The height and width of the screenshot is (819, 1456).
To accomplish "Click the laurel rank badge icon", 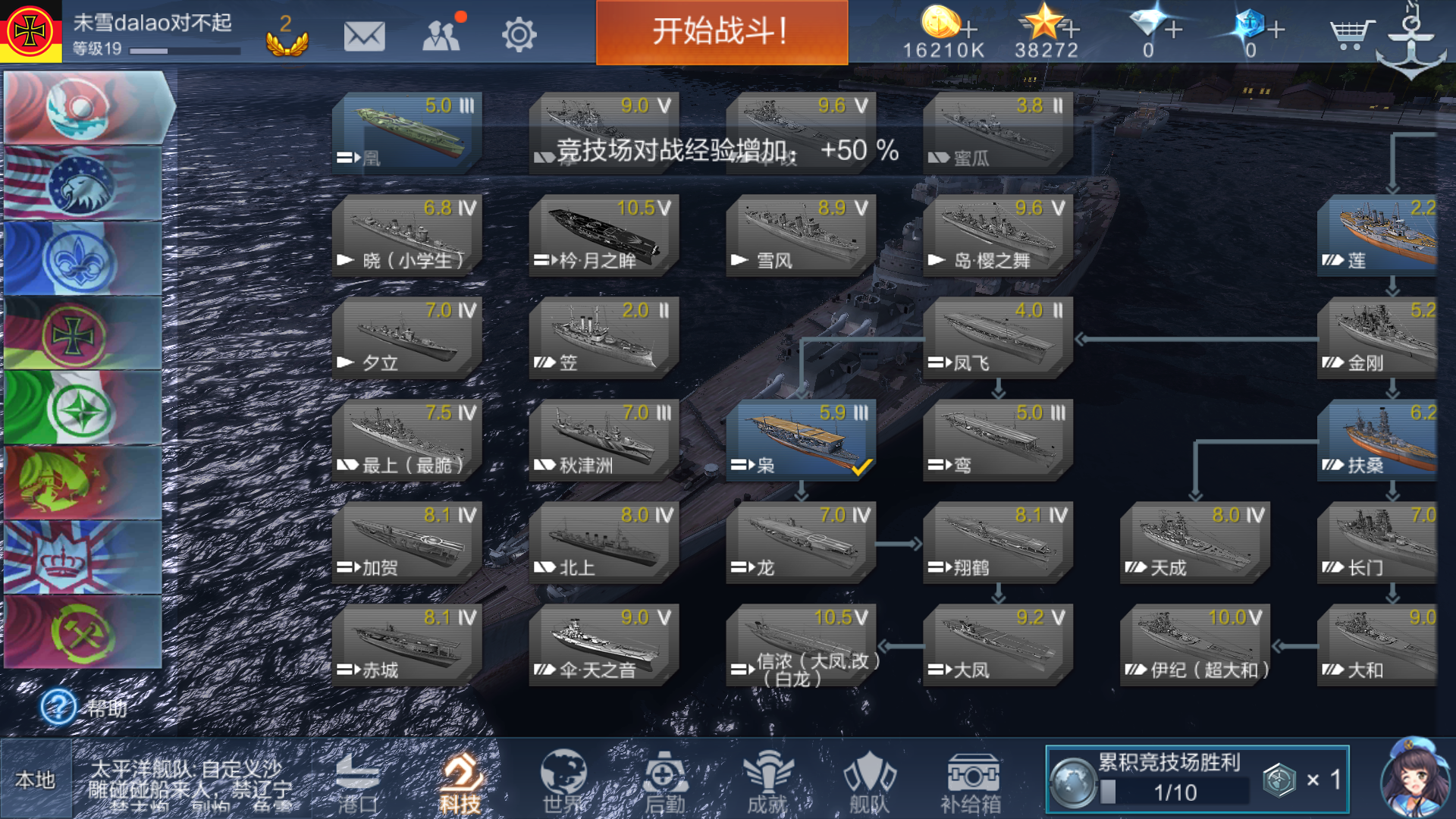I will click(287, 36).
